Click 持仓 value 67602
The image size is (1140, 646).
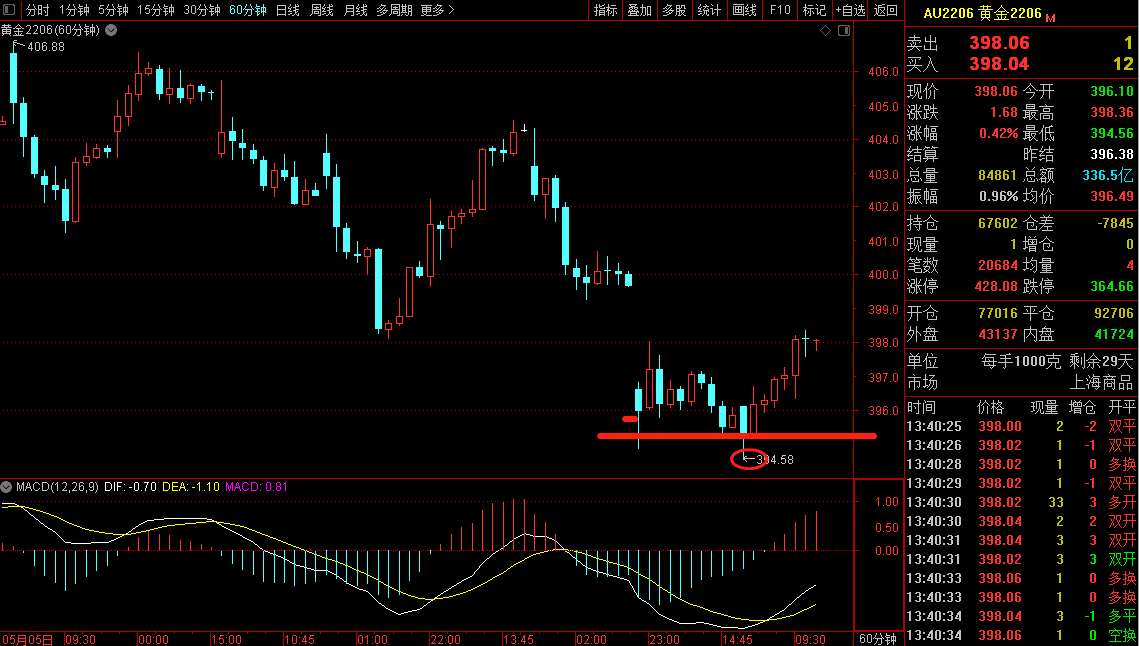(x=998, y=224)
